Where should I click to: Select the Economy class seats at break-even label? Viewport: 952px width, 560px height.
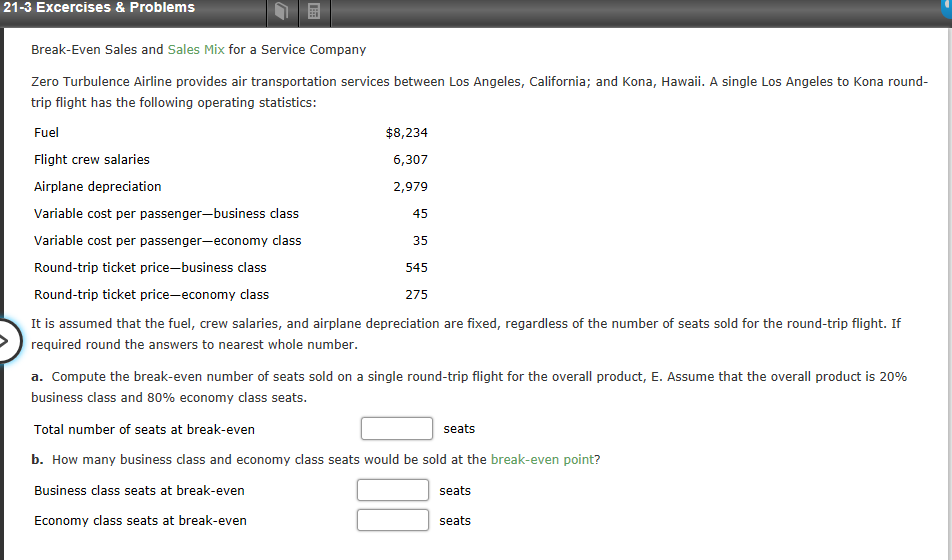pos(140,521)
